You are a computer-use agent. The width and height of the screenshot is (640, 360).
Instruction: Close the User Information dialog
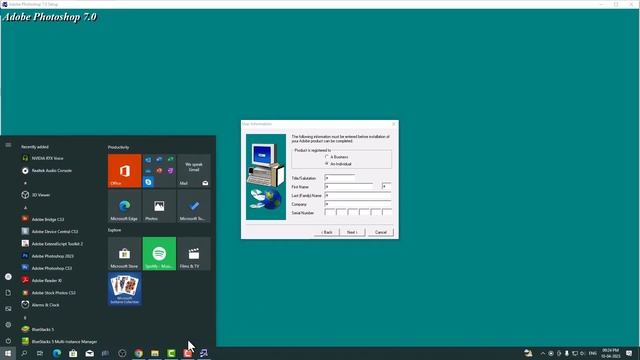tap(393, 124)
